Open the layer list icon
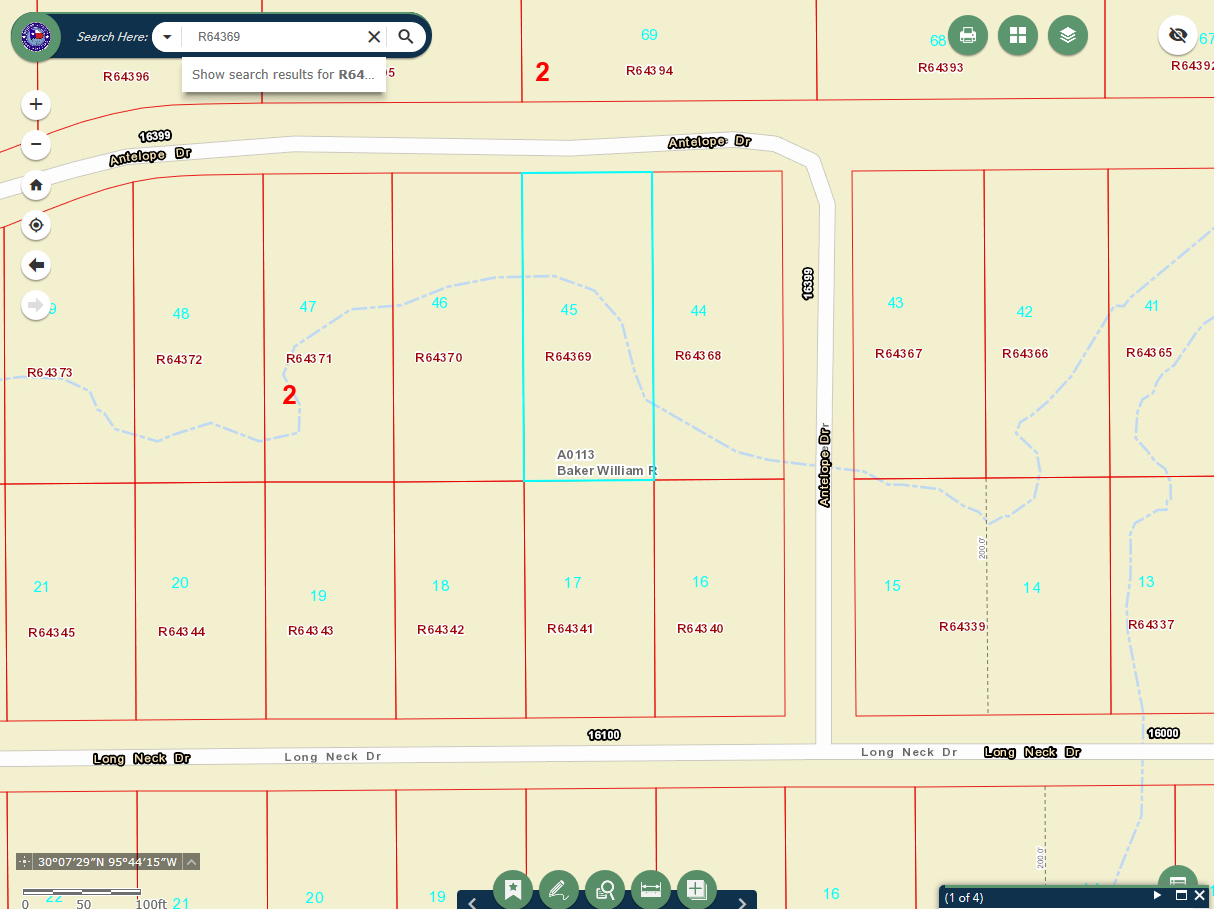The height and width of the screenshot is (909, 1214). [1067, 36]
